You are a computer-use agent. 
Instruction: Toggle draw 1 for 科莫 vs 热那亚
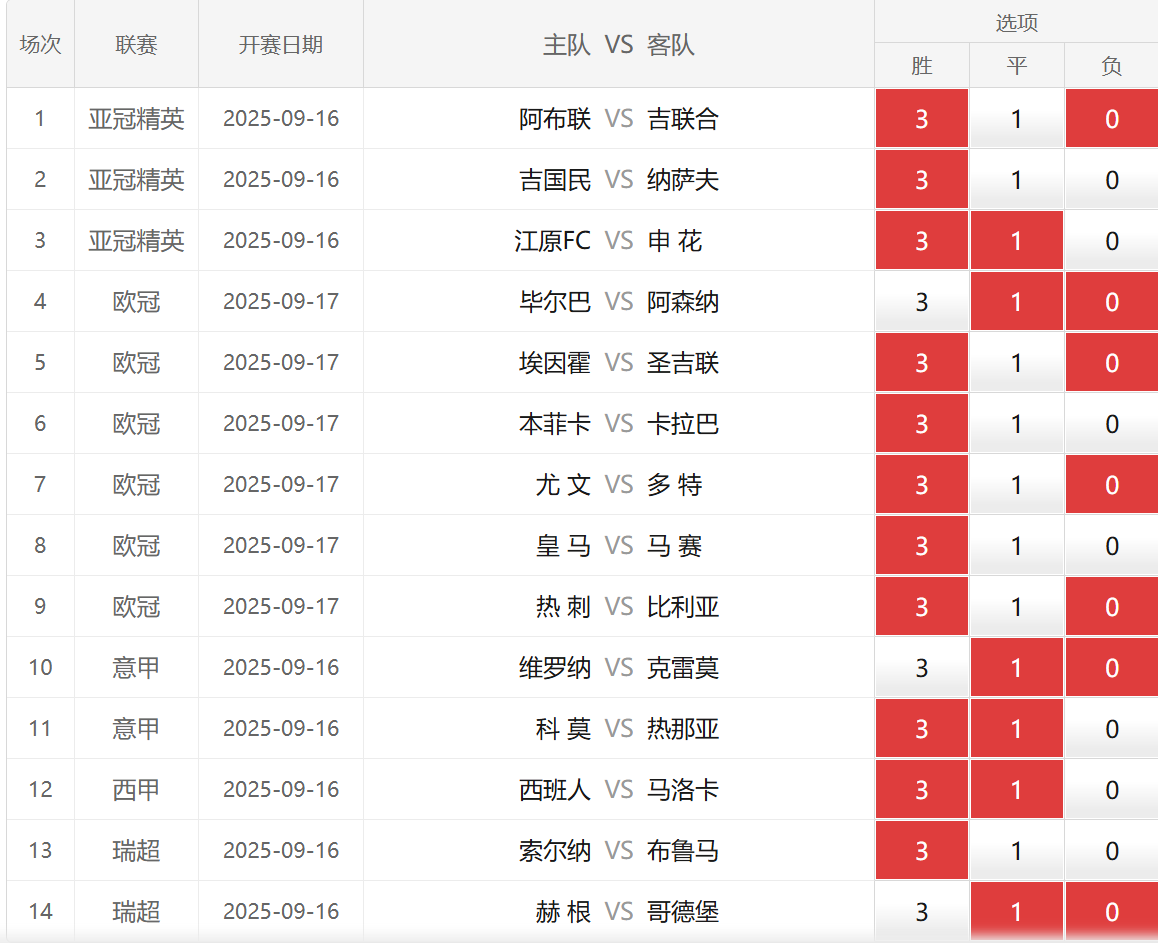tap(1016, 728)
